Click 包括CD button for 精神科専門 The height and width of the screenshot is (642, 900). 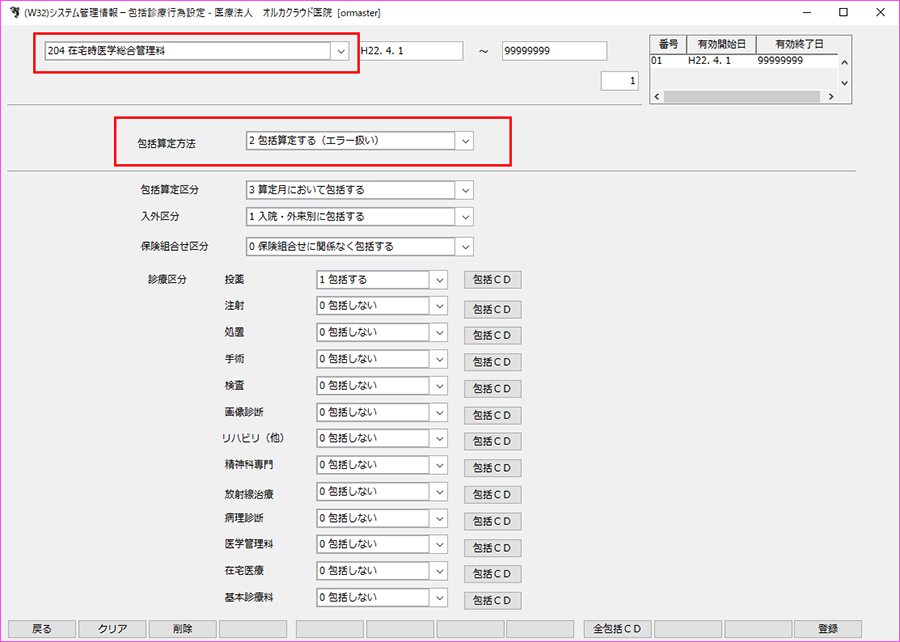(x=492, y=468)
